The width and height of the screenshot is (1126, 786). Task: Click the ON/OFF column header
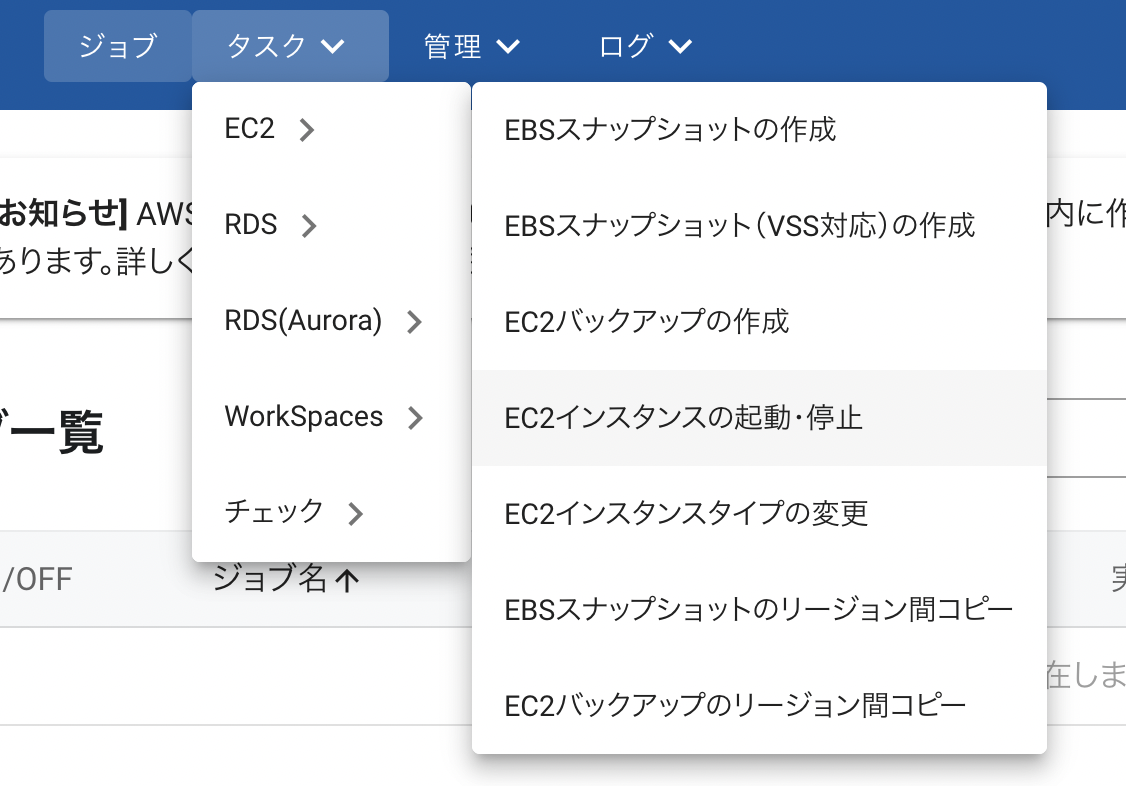tap(40, 577)
